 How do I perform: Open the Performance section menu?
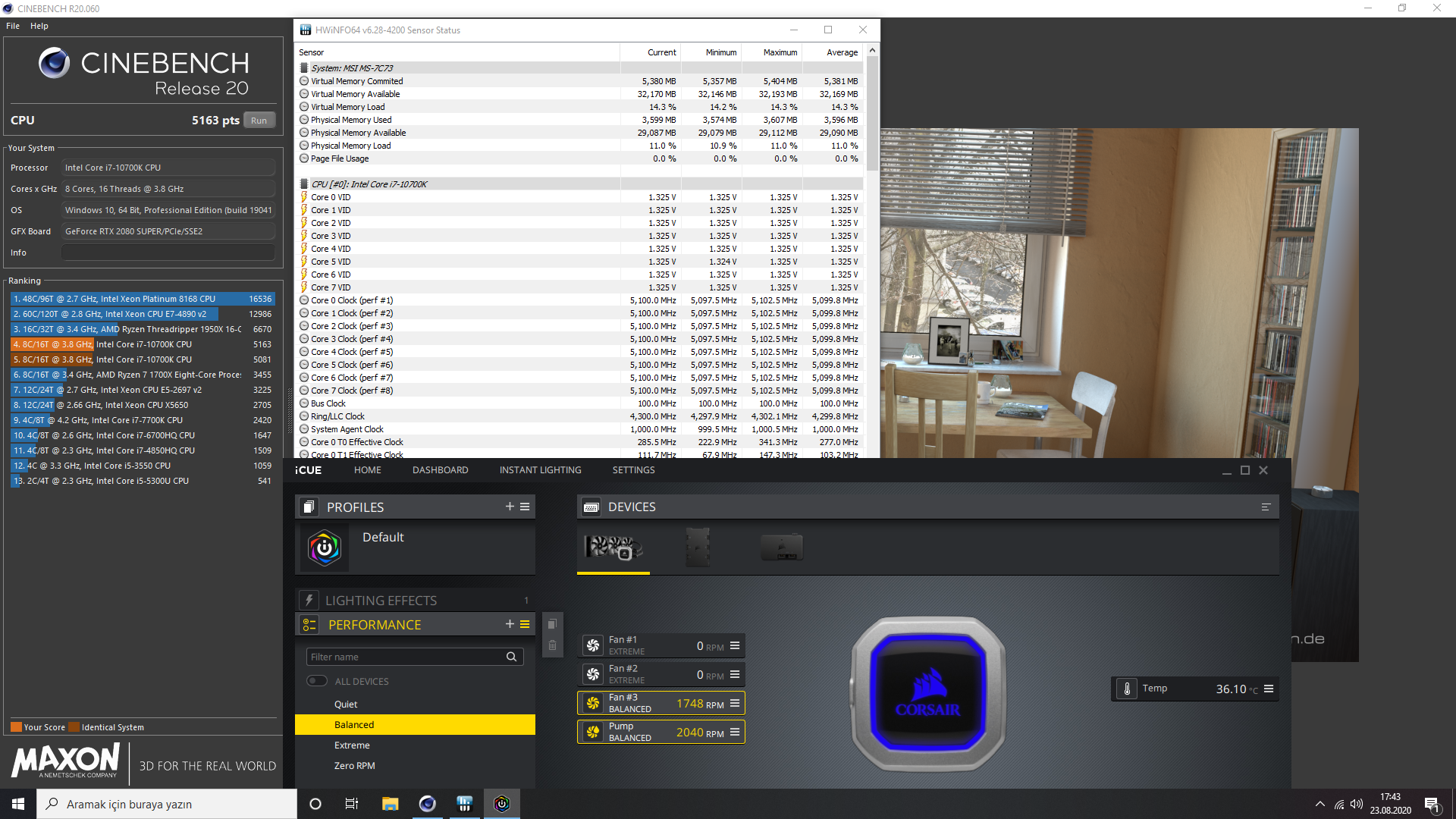click(x=525, y=624)
